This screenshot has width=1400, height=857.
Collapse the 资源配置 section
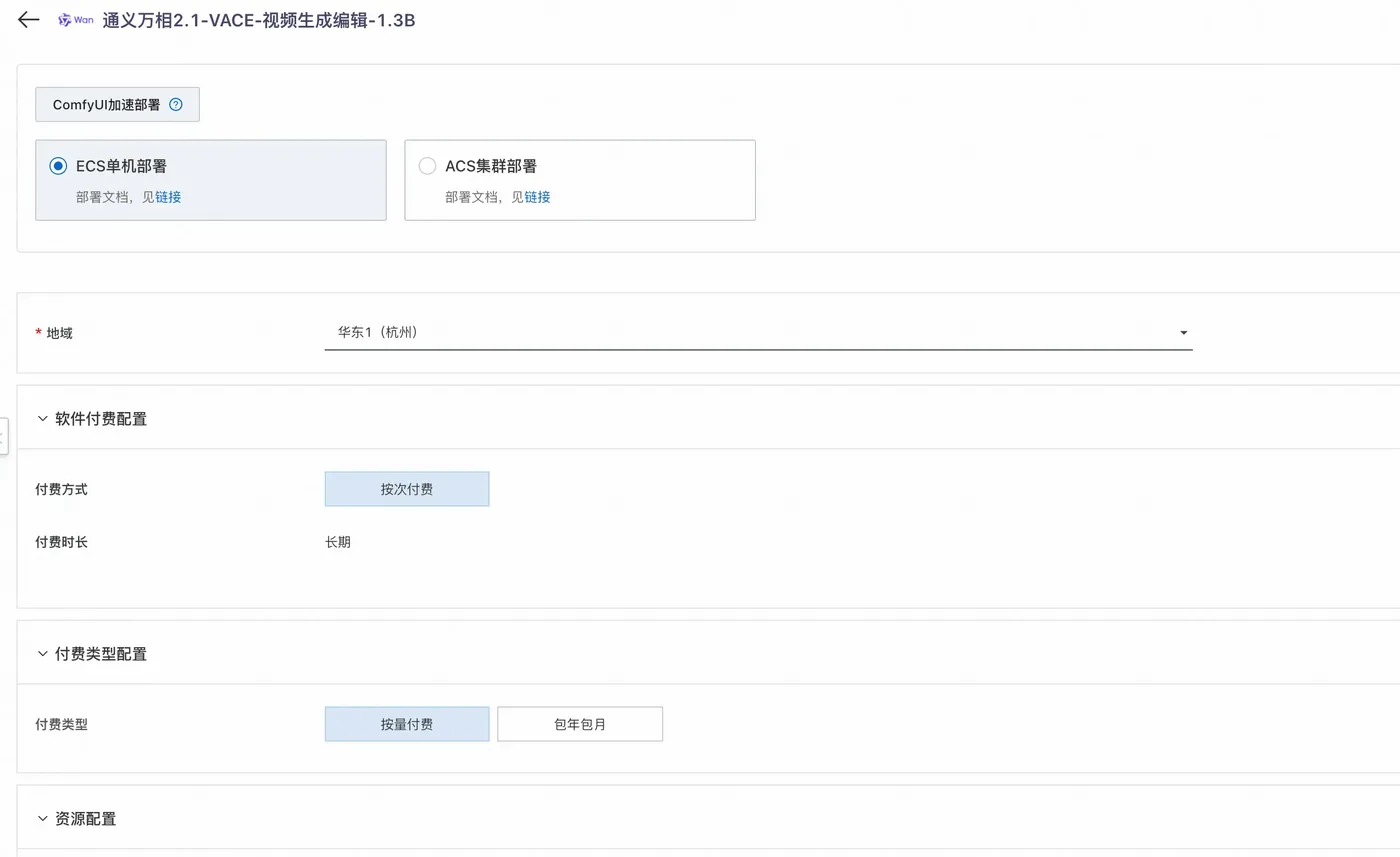pyautogui.click(x=42, y=819)
